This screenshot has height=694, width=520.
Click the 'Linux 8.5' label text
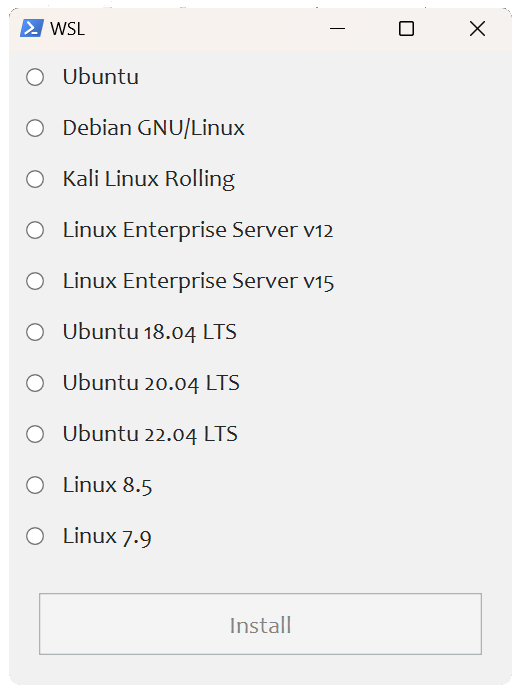(107, 485)
